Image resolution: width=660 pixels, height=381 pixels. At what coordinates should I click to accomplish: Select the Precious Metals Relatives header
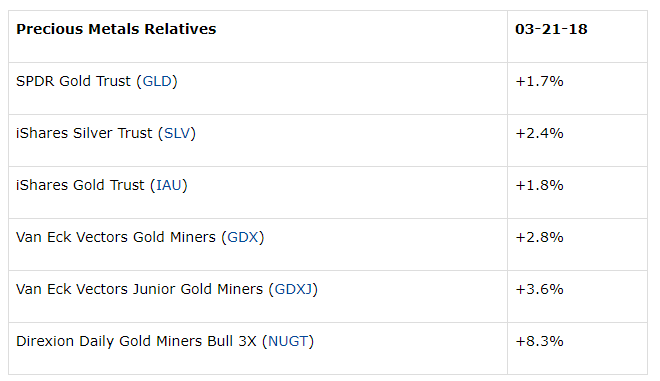click(116, 29)
